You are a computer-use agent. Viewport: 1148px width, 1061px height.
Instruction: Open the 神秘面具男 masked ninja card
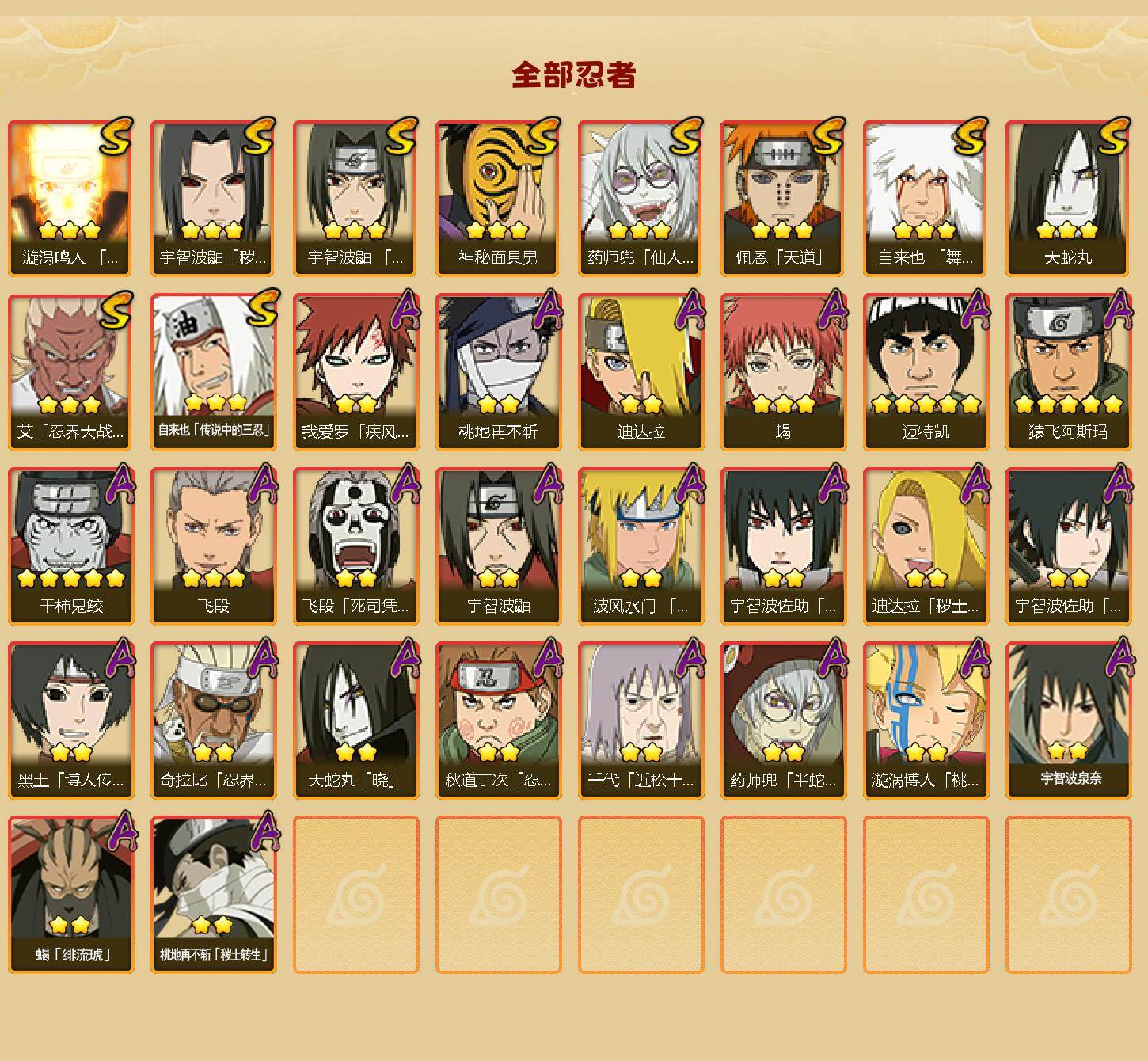click(498, 198)
